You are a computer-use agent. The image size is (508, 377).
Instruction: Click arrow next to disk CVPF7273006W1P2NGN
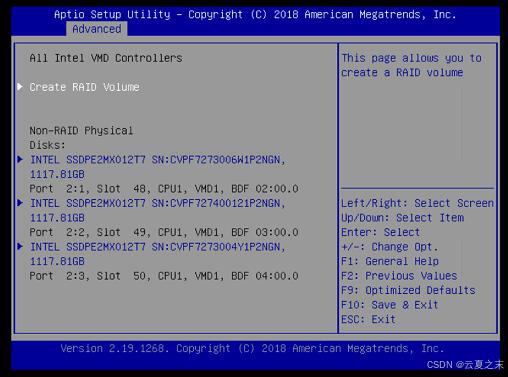(x=20, y=159)
